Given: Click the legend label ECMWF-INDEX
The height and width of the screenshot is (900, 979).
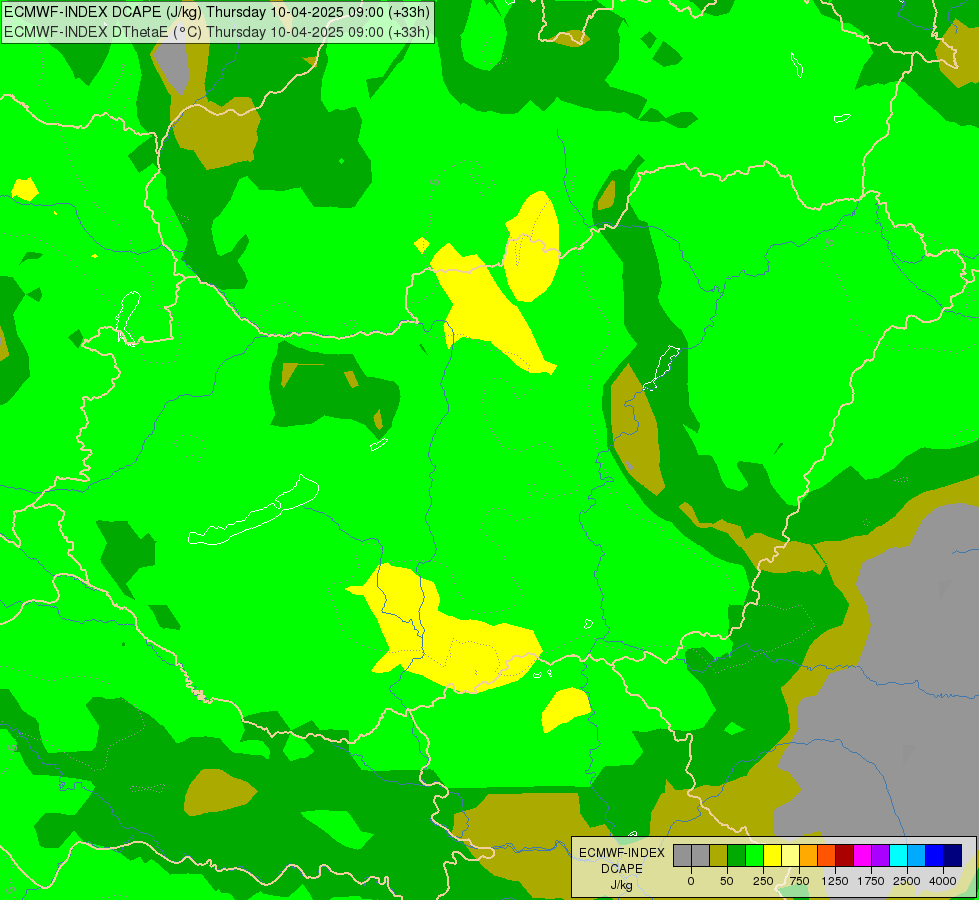Looking at the screenshot, I should tap(622, 853).
